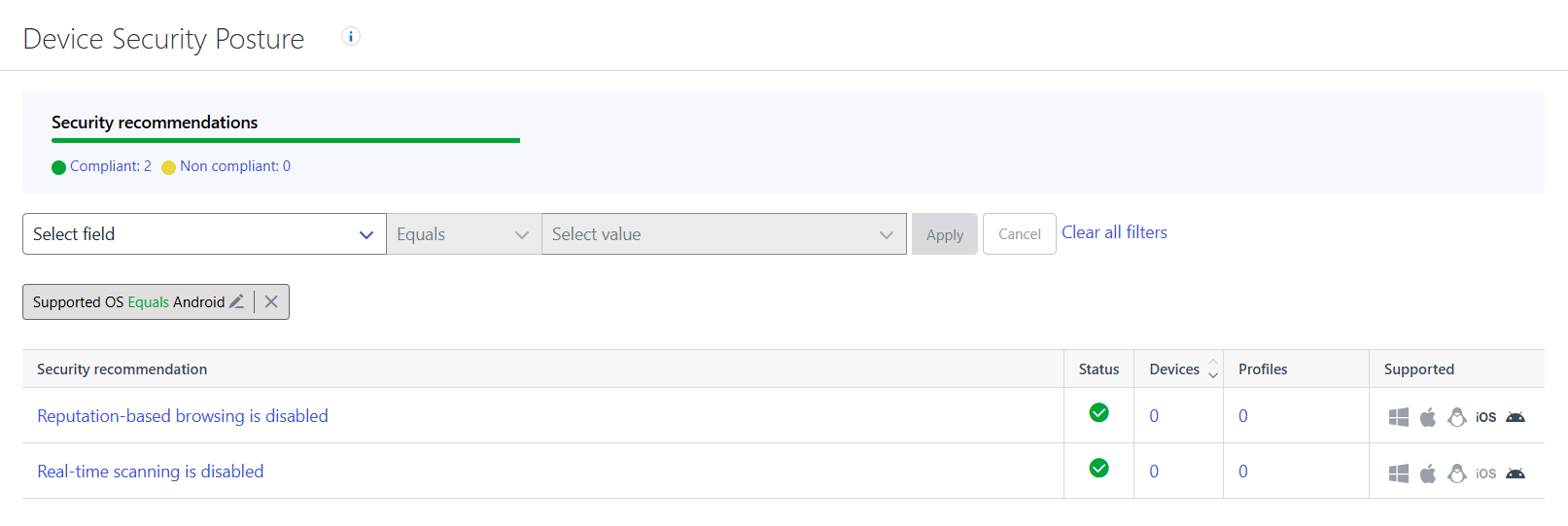Click Windows icon in Reputation-based browsing row
Image resolution: width=1568 pixels, height=526 pixels.
[x=1399, y=417]
